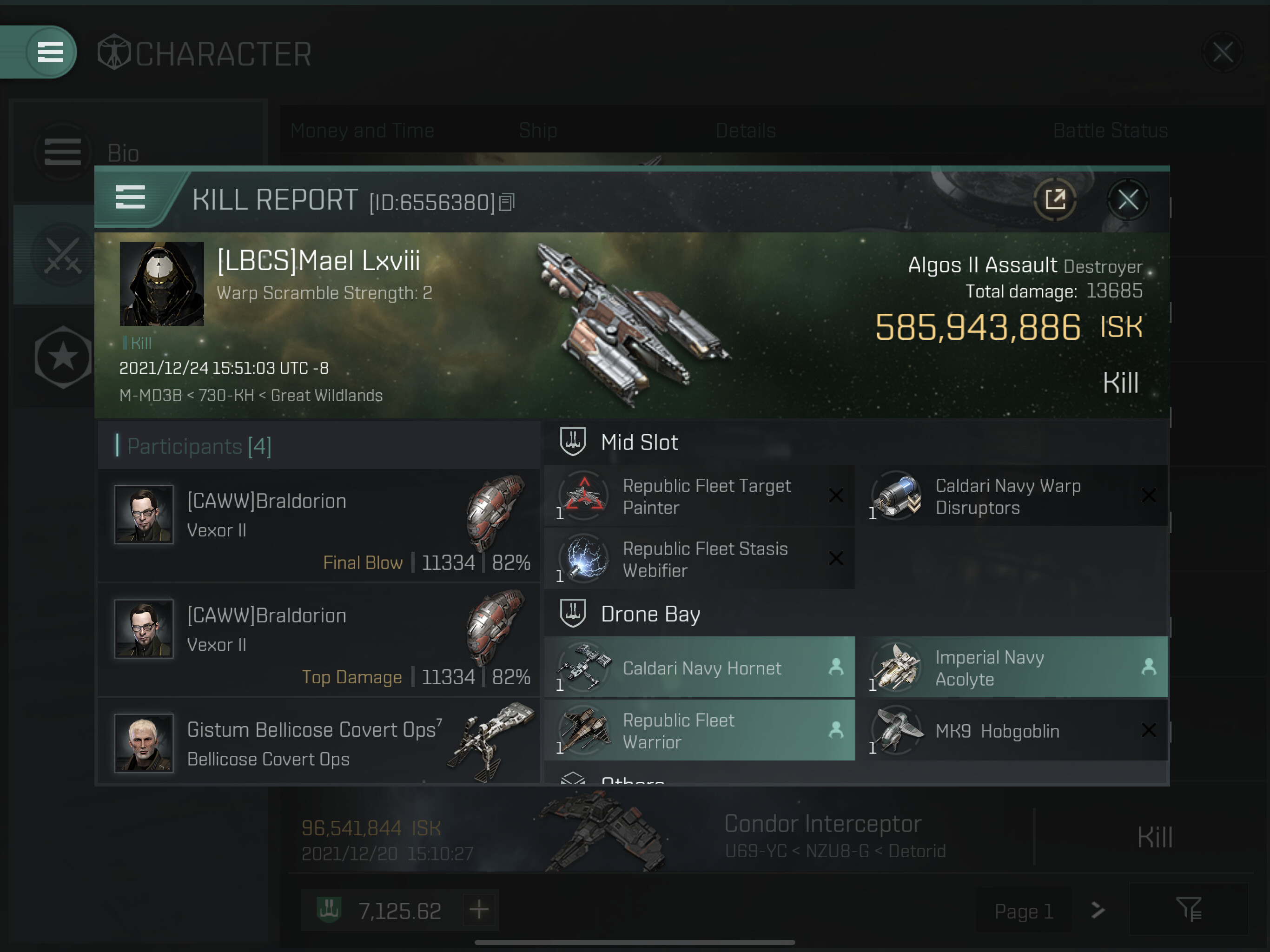Toggle the Republic Fleet Warrior drone entry

point(700,730)
